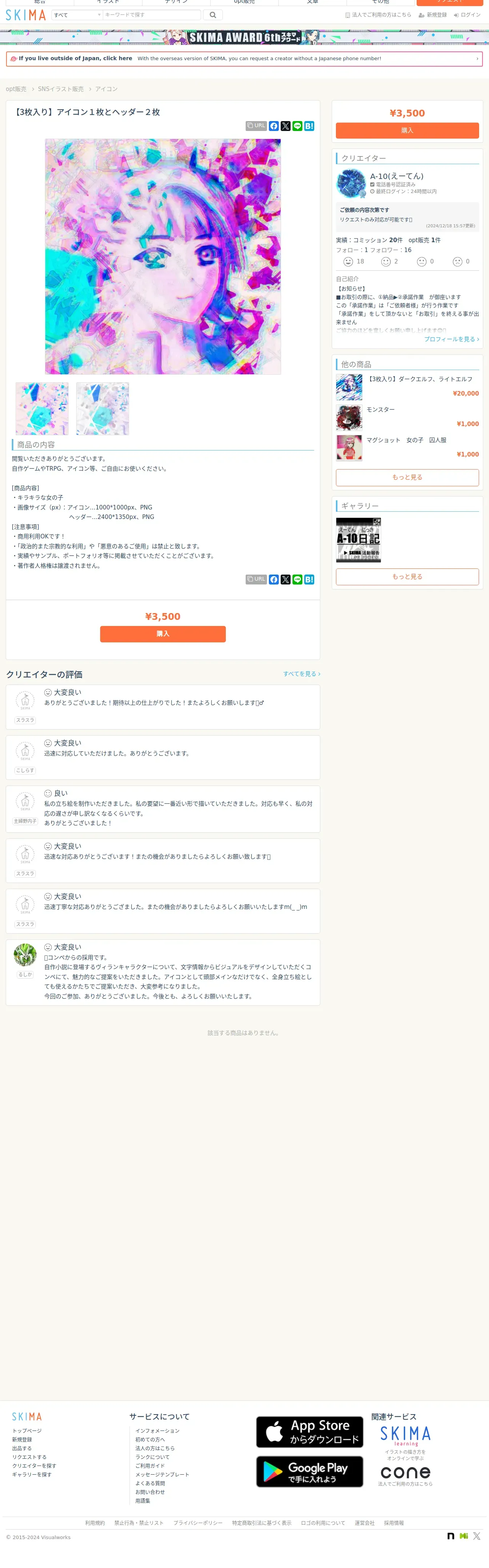Open the A-10日記 gallery thumbnail
The image size is (489, 1568).
(359, 540)
